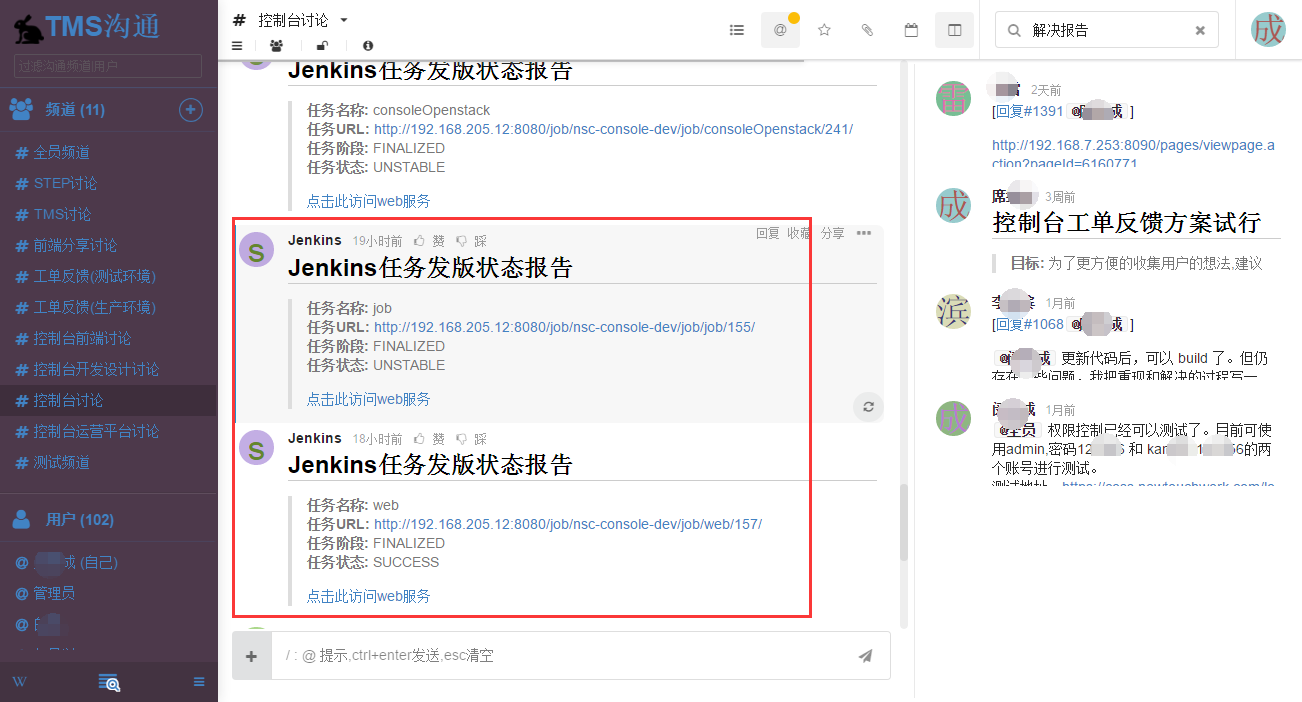Toggle the channel unlock padlock icon
Image resolution: width=1302 pixels, height=702 pixels.
pos(321,46)
